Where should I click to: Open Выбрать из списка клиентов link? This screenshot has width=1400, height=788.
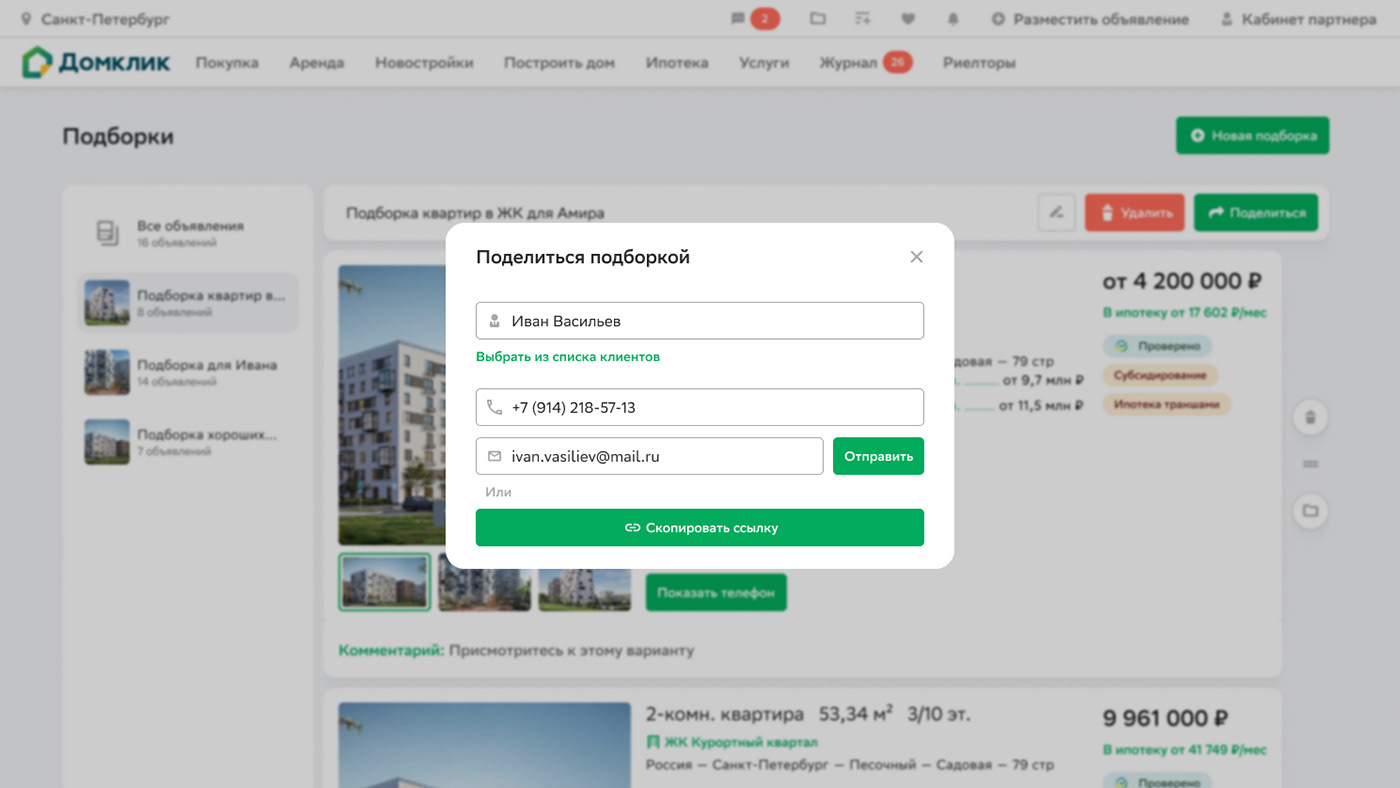(567, 356)
